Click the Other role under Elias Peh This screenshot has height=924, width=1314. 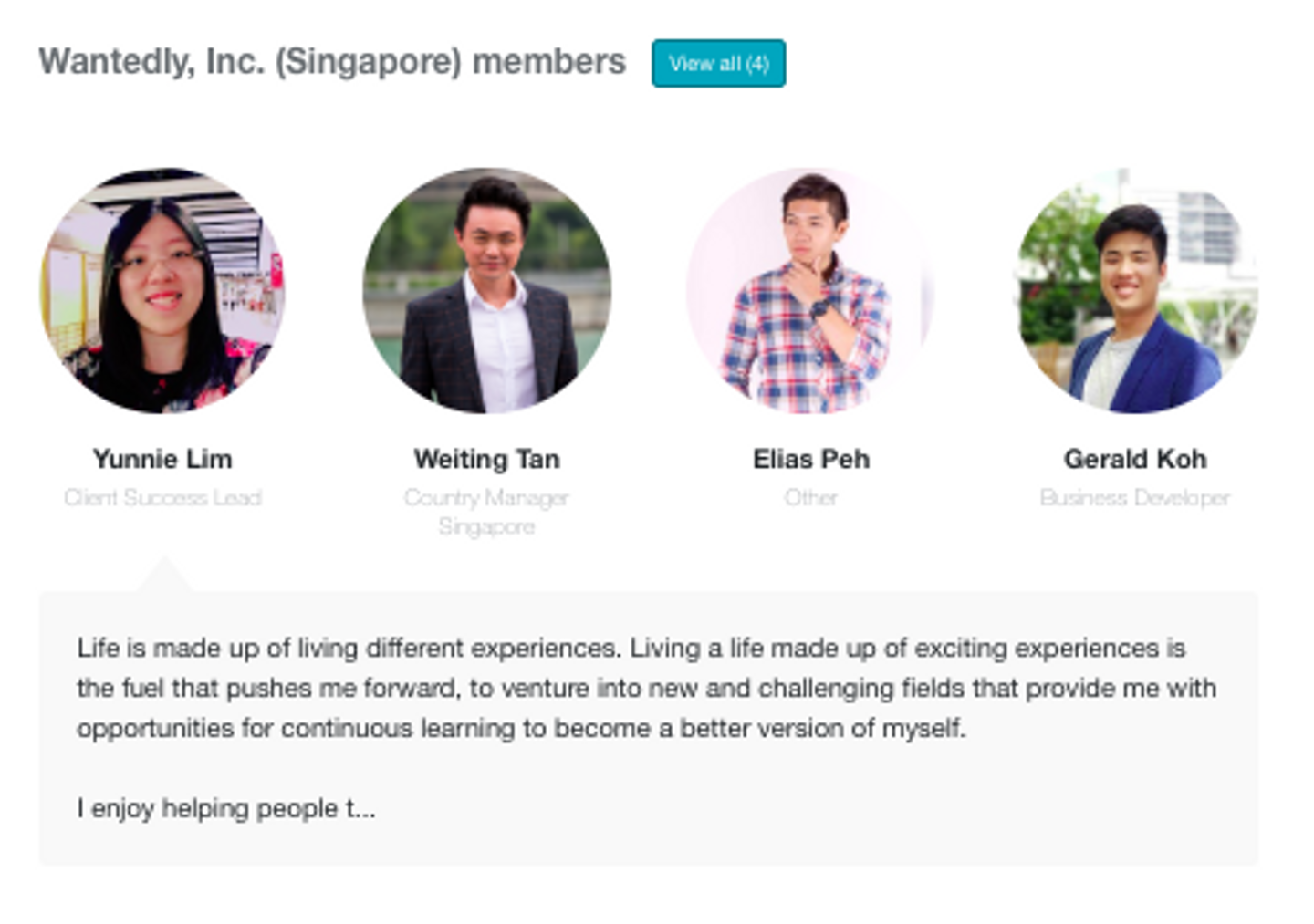(810, 498)
